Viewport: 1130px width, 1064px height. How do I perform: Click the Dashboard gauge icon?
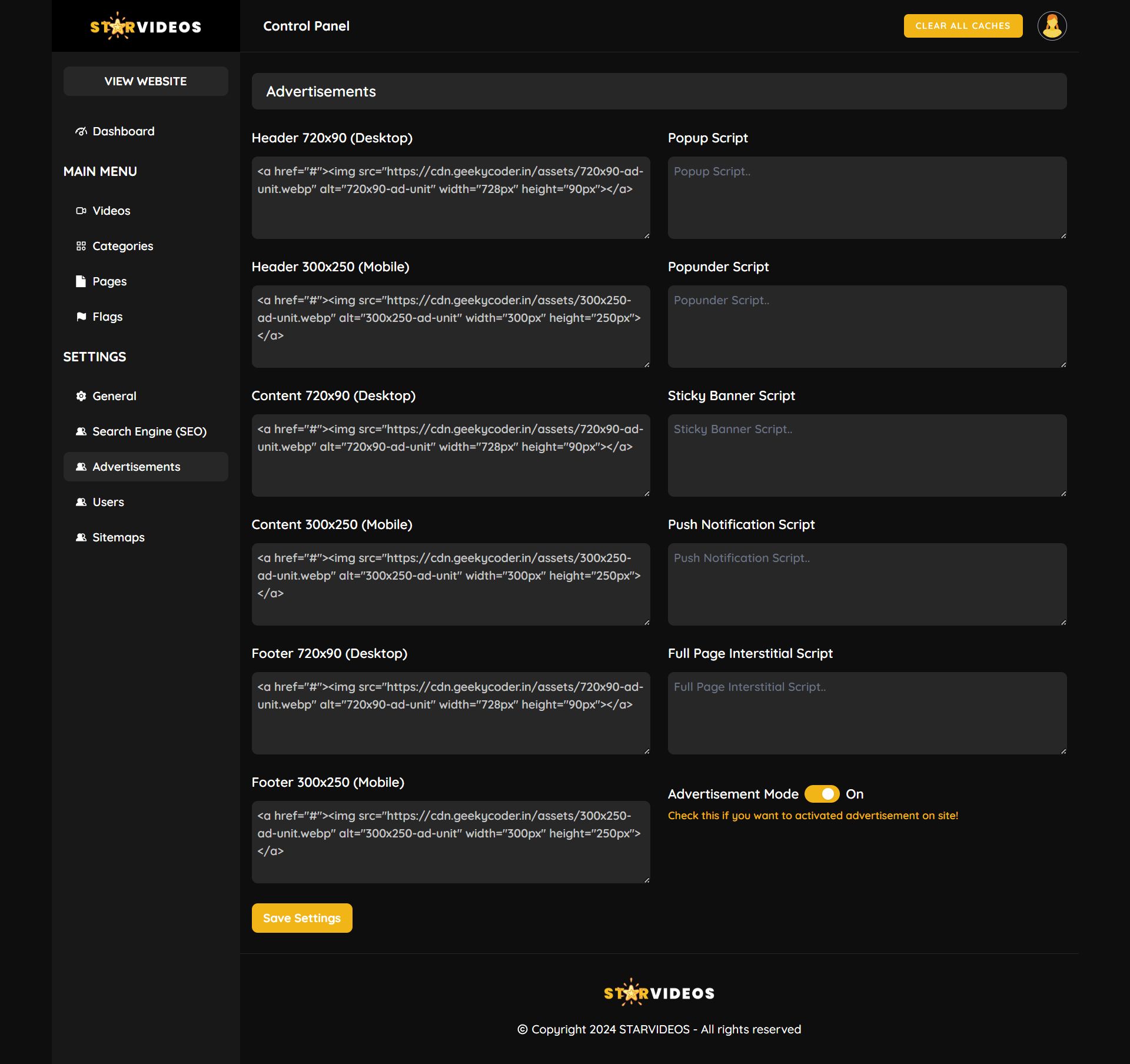tap(81, 131)
